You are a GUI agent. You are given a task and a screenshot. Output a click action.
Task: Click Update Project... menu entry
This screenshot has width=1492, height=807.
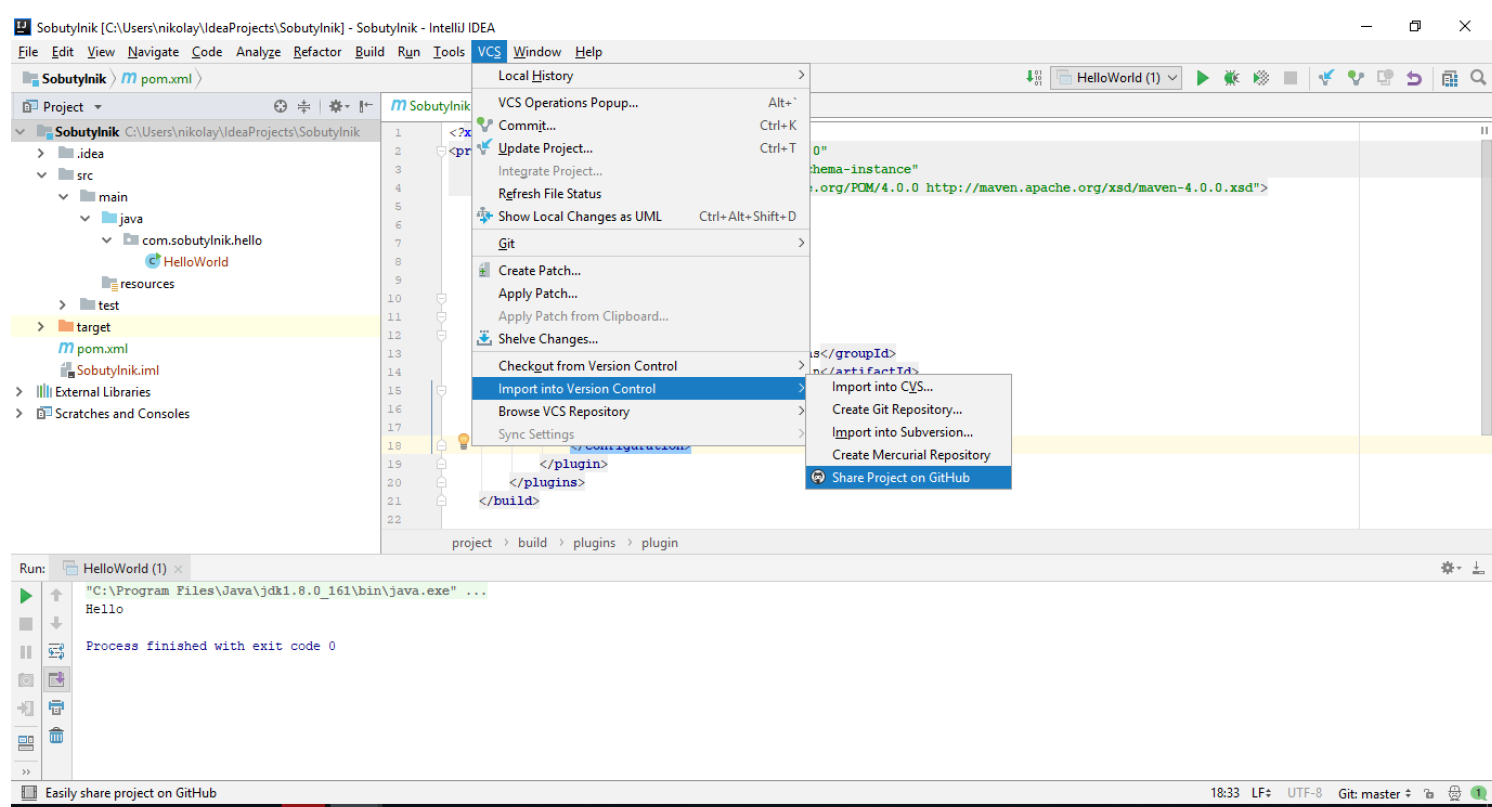tap(641, 148)
